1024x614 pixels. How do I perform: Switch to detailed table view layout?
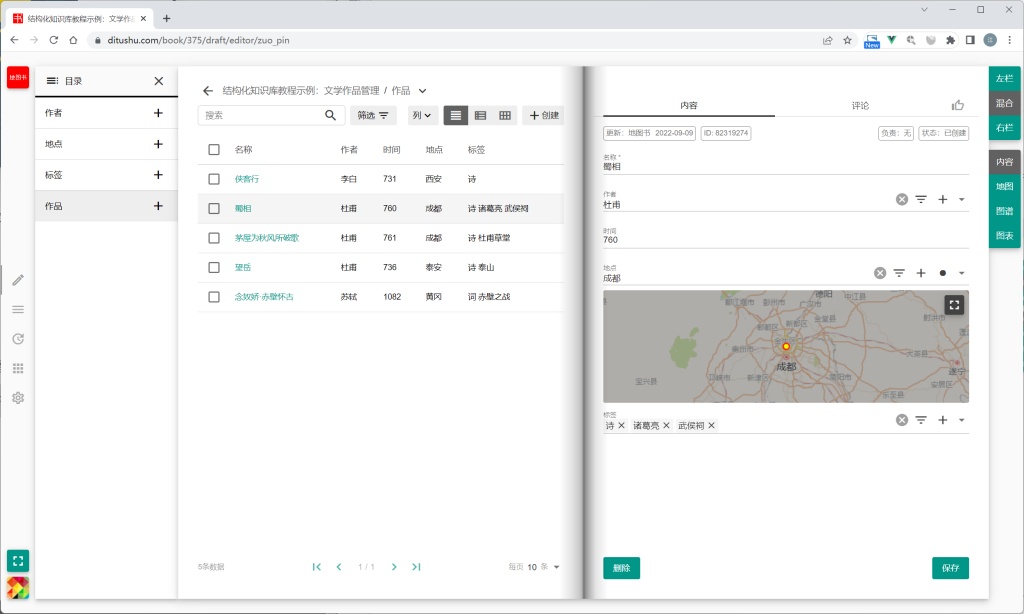(481, 115)
